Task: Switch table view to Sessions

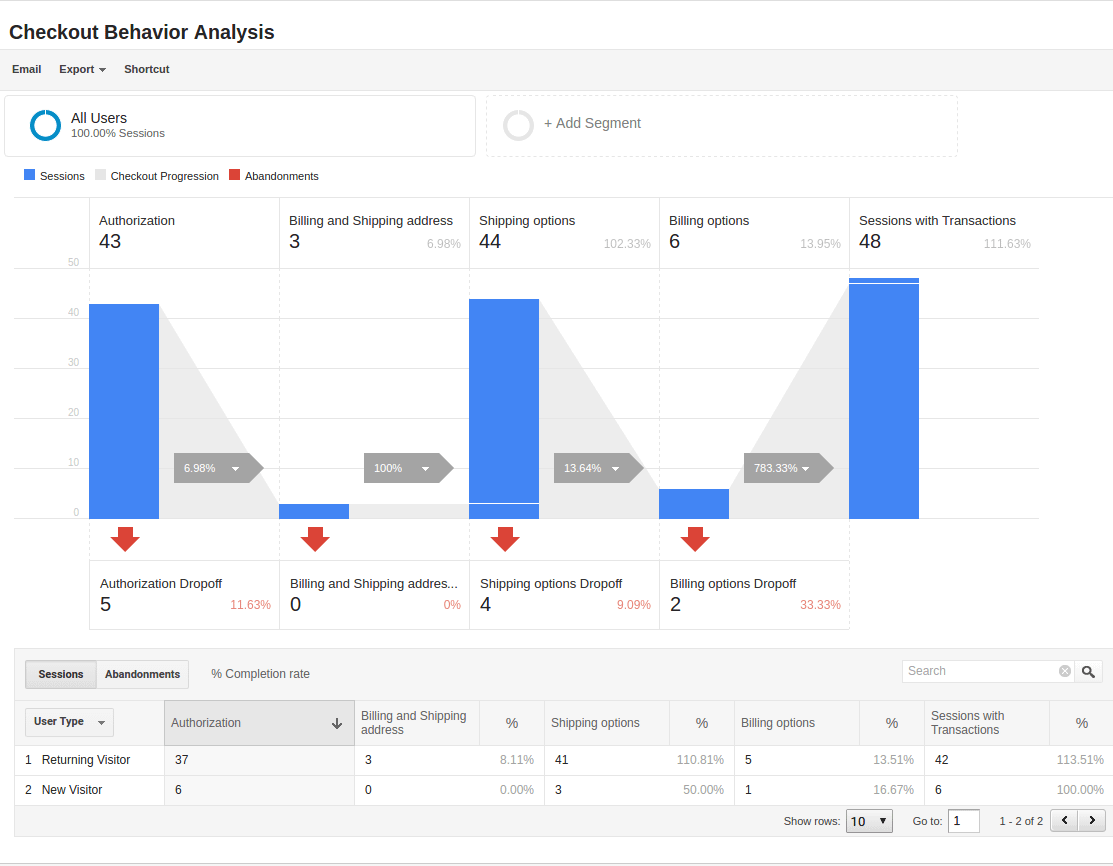Action: coord(61,675)
